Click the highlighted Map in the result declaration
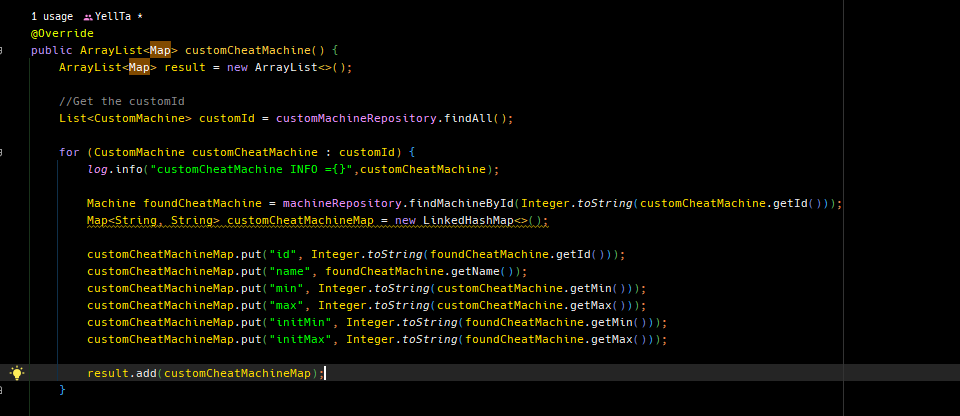This screenshot has width=960, height=416. (x=139, y=67)
